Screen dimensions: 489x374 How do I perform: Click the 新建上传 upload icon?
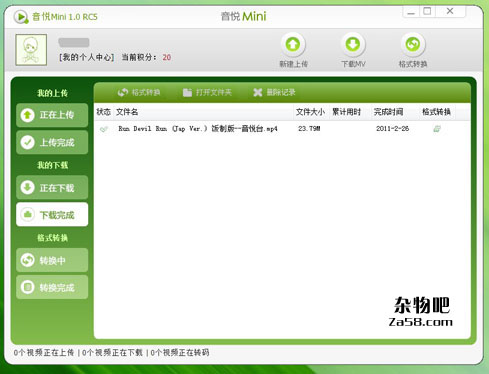293,44
